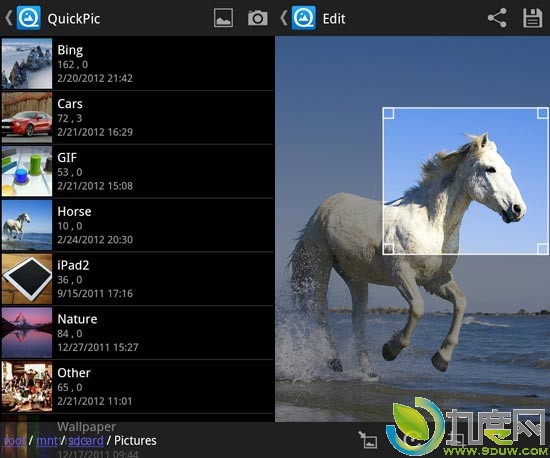Screen dimensions: 550x458
Task: Click the date '2/21/2012 16:29'
Action: pos(95,132)
